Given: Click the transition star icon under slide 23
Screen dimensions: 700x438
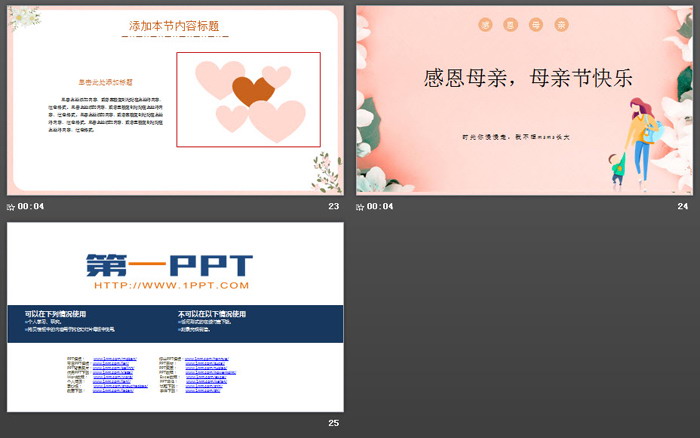Looking at the screenshot, I should coord(11,207).
